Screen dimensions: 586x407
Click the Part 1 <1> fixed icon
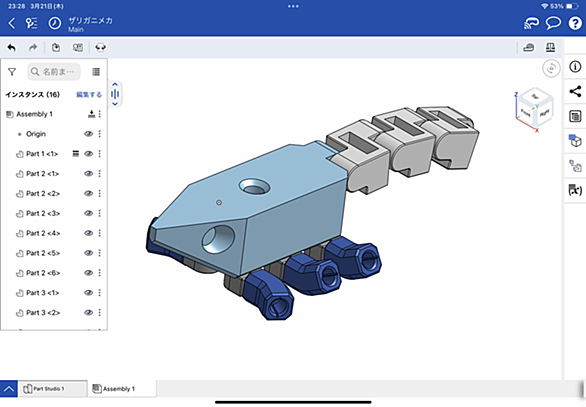pyautogui.click(x=75, y=154)
